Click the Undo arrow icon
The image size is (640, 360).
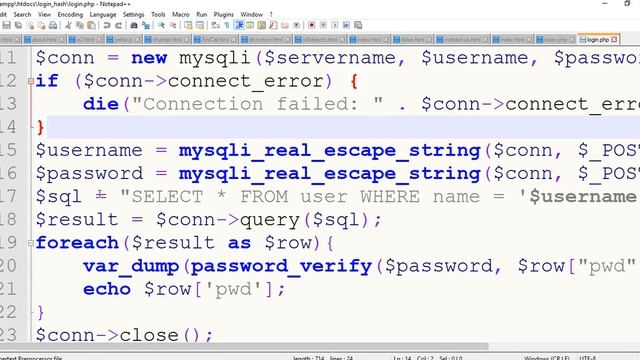[107, 25]
